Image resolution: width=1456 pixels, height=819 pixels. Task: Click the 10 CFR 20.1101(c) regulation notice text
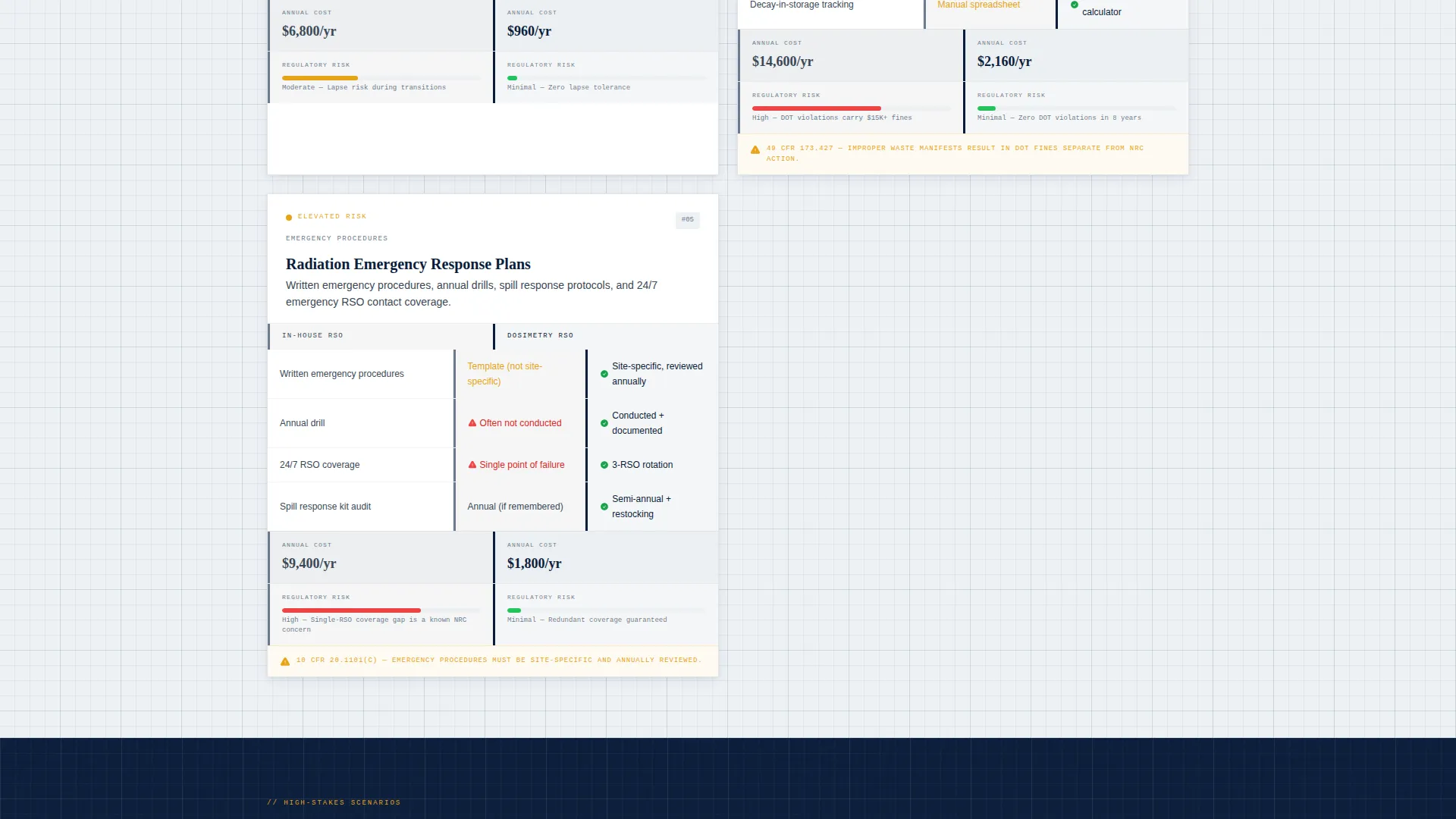tap(499, 661)
